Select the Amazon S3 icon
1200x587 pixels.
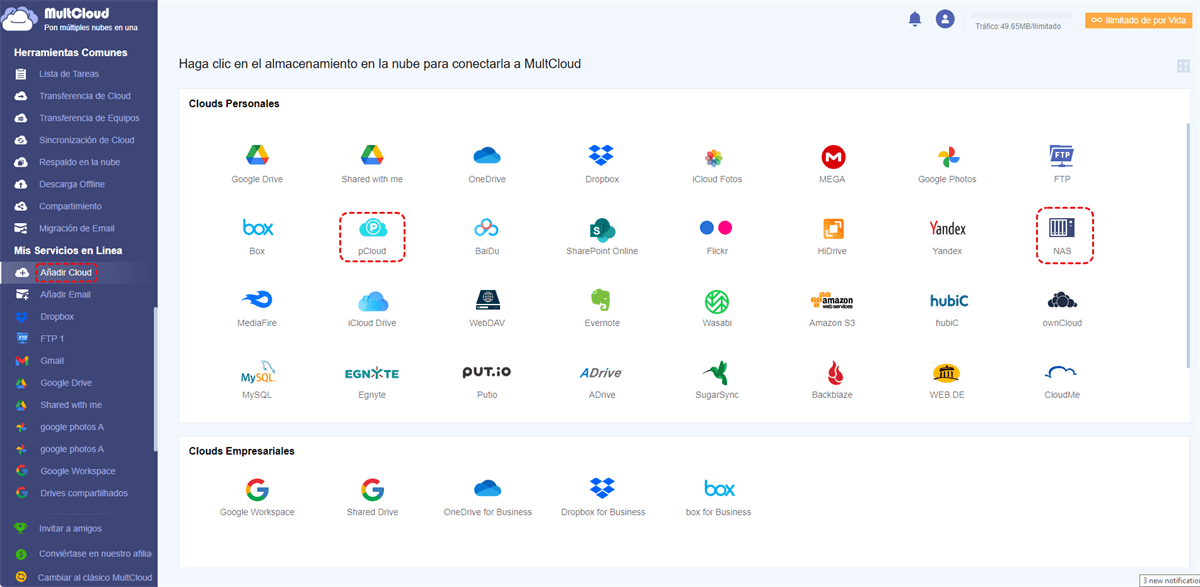pyautogui.click(x=832, y=301)
